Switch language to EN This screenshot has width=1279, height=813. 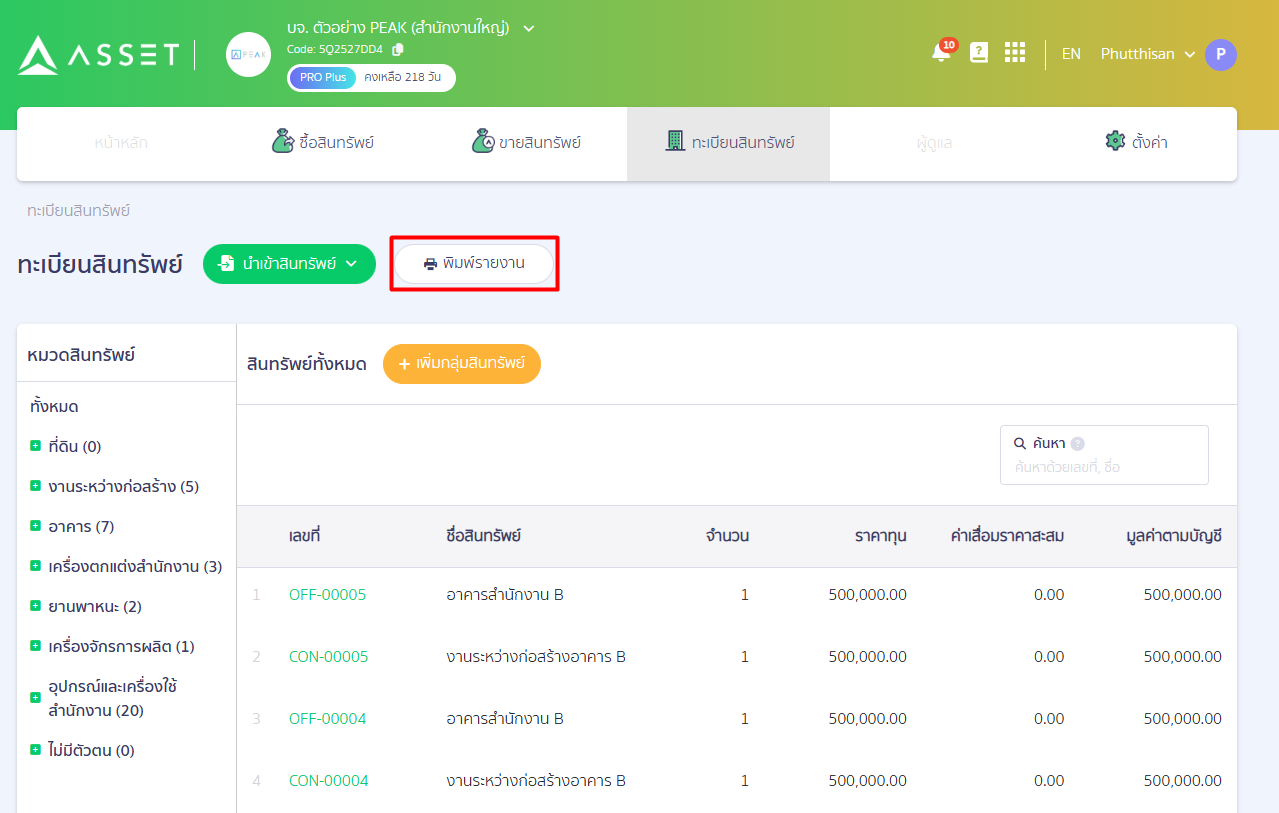[x=1071, y=54]
